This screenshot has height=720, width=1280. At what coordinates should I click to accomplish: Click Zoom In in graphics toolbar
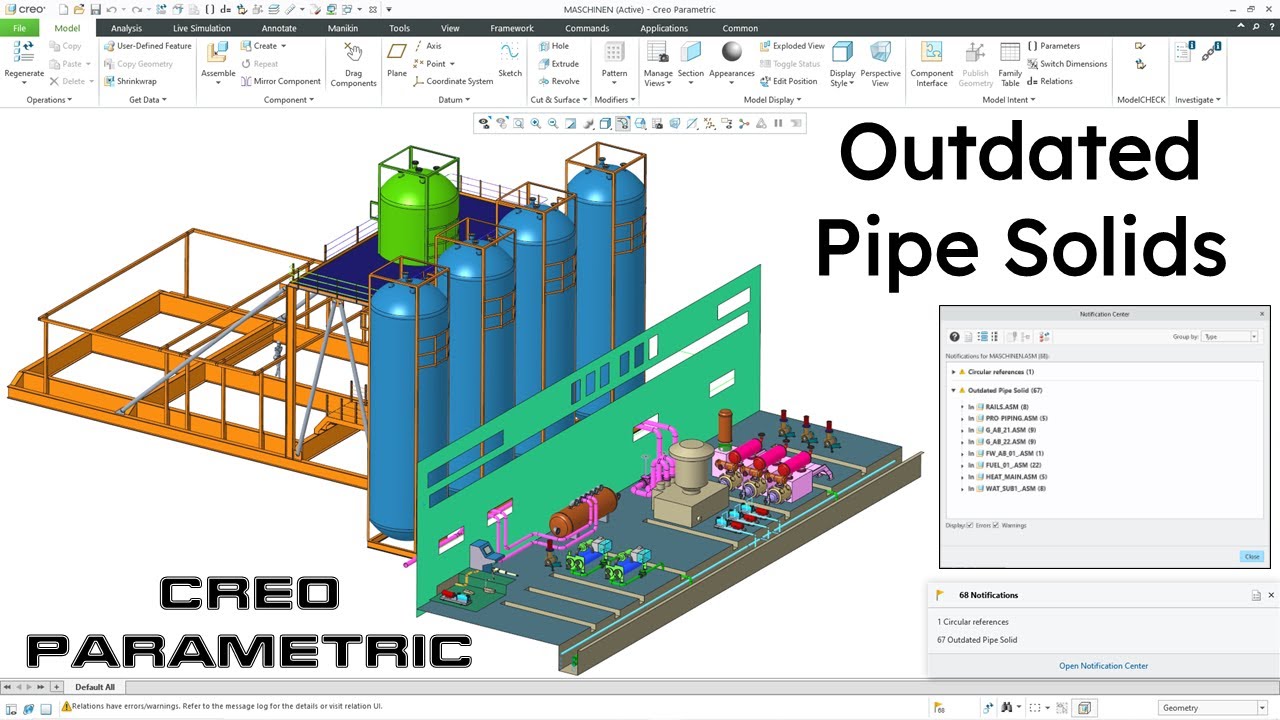pyautogui.click(x=535, y=123)
